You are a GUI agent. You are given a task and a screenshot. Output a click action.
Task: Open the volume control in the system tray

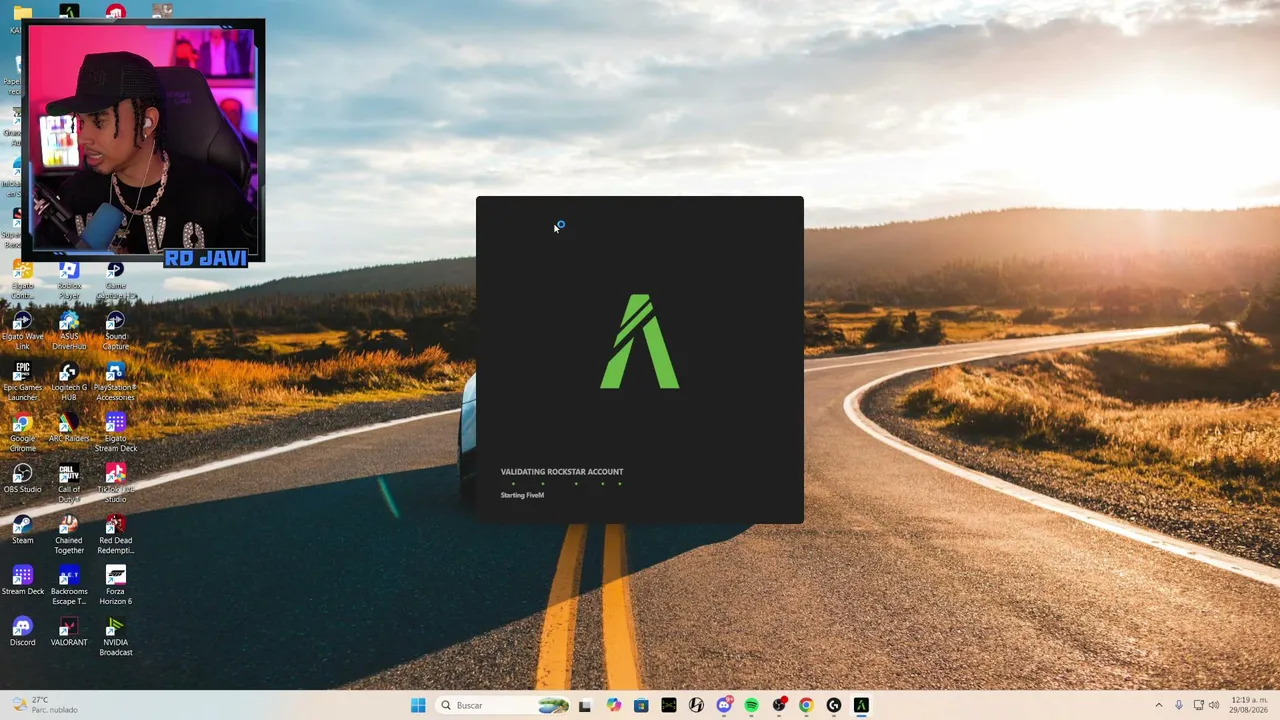[x=1214, y=705]
